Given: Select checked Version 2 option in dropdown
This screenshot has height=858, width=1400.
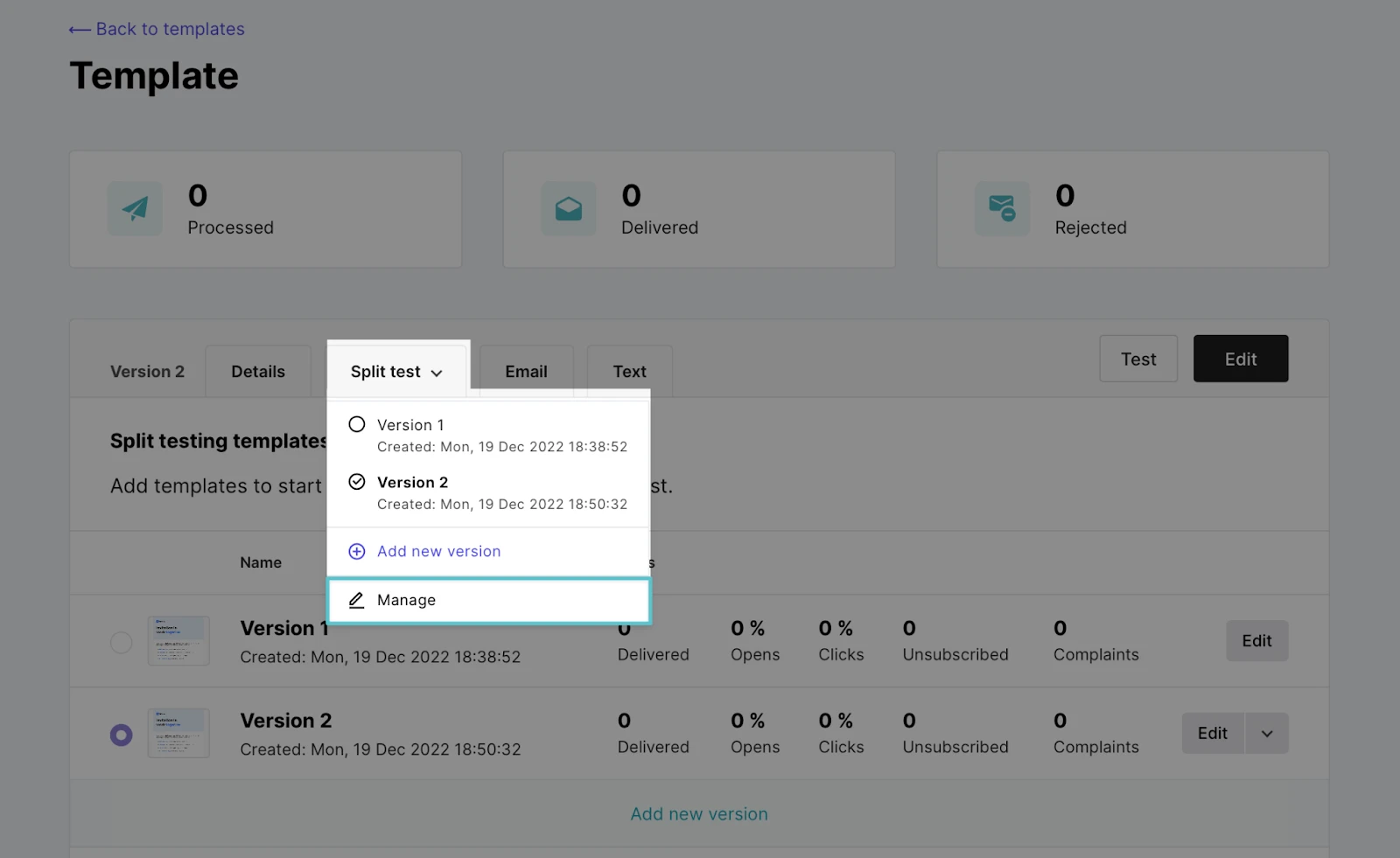Looking at the screenshot, I should (357, 482).
